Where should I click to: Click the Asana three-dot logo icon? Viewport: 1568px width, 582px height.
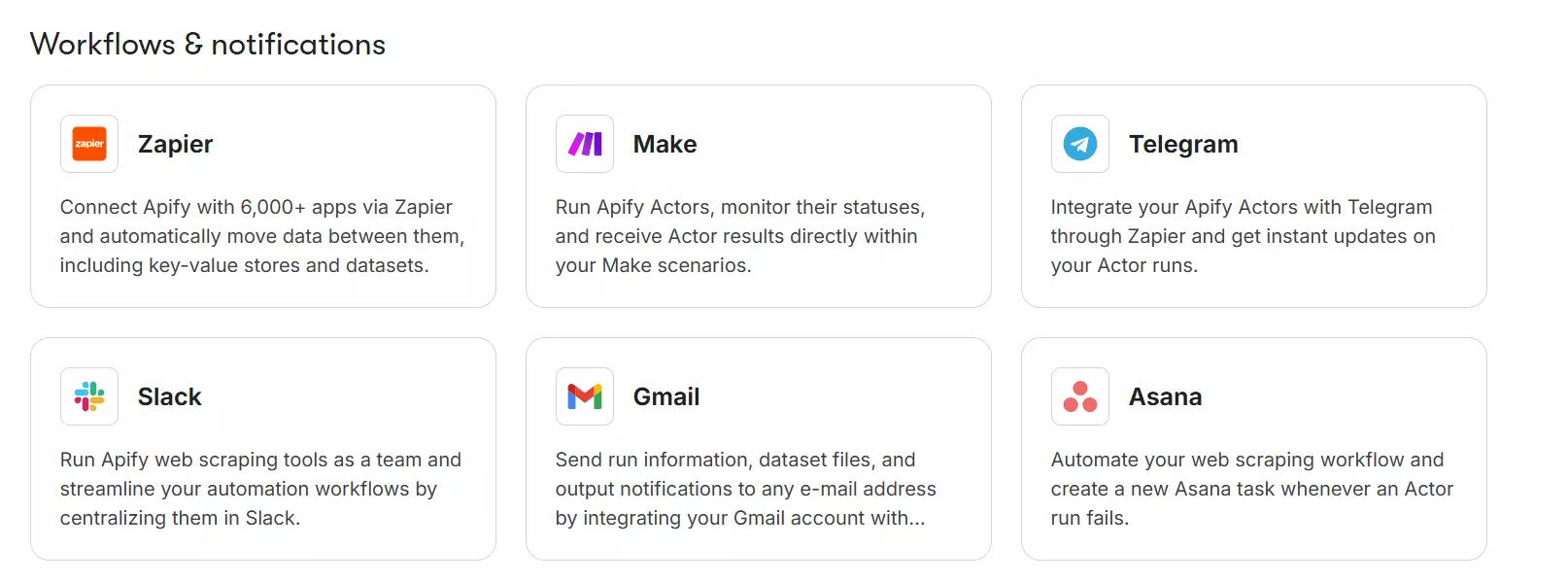pos(1080,396)
